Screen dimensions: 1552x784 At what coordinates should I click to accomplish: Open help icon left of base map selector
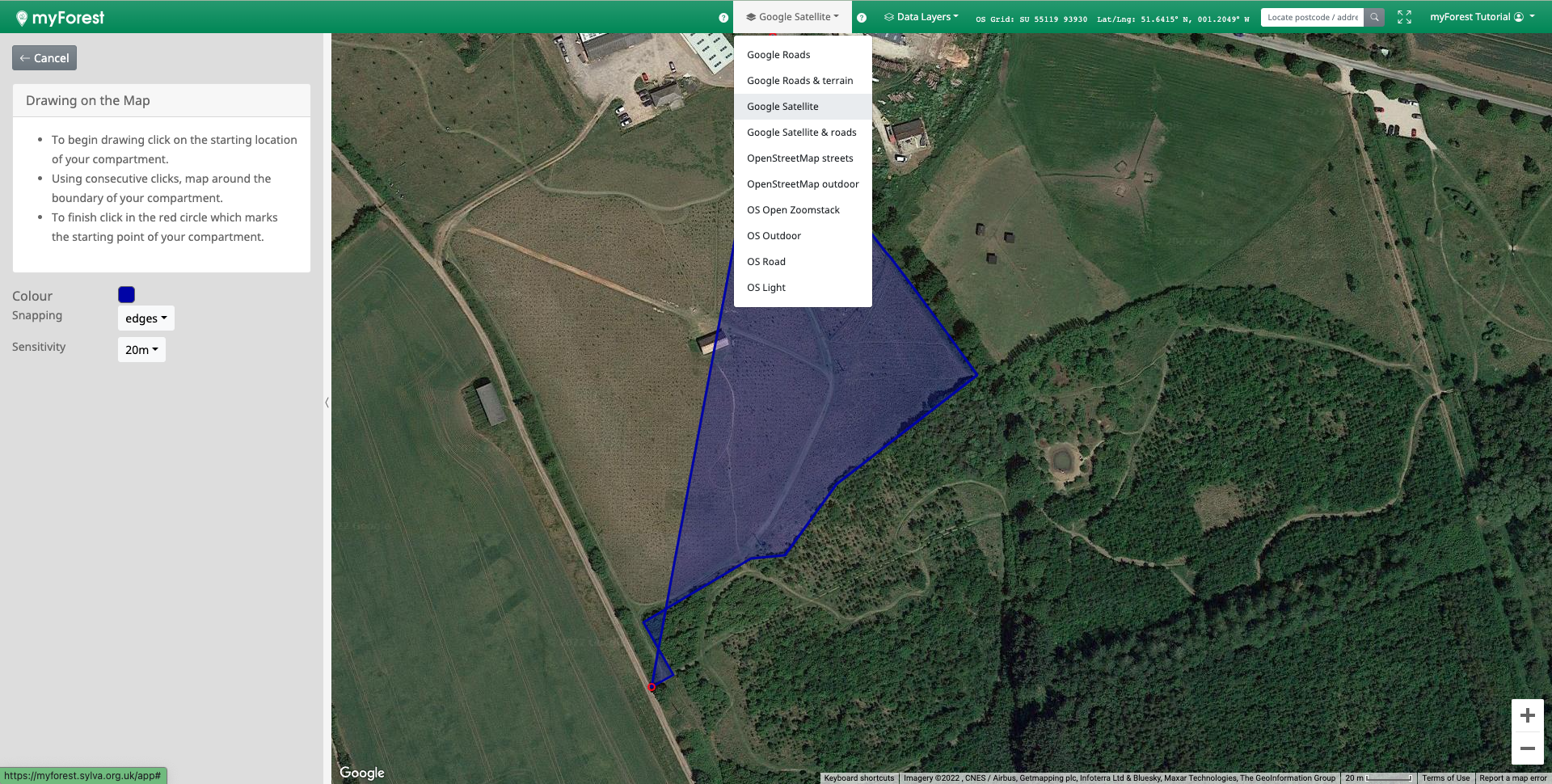tap(723, 18)
